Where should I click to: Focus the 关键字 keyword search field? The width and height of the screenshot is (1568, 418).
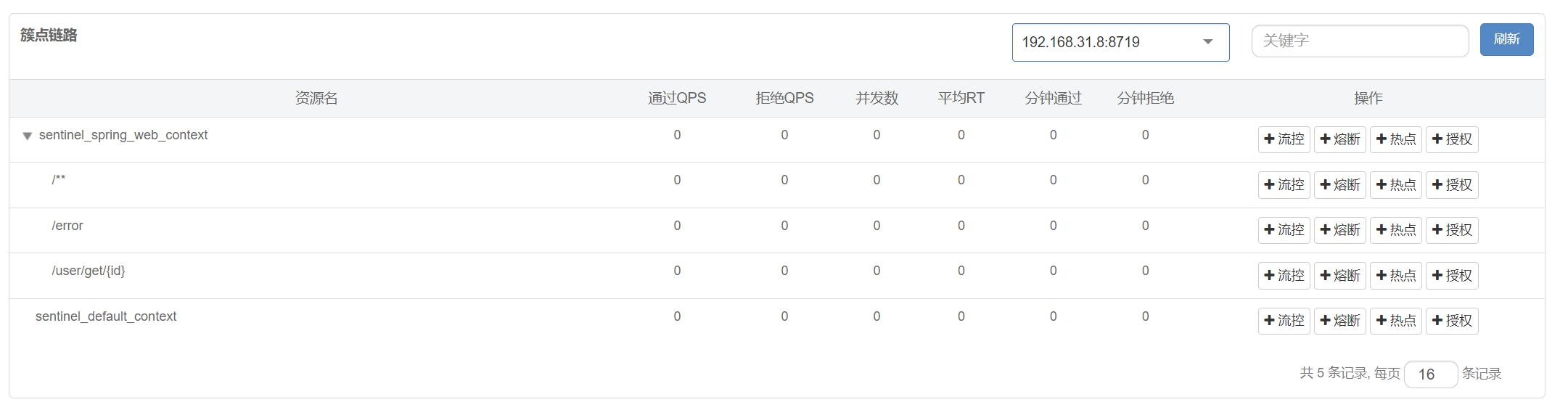click(1360, 41)
